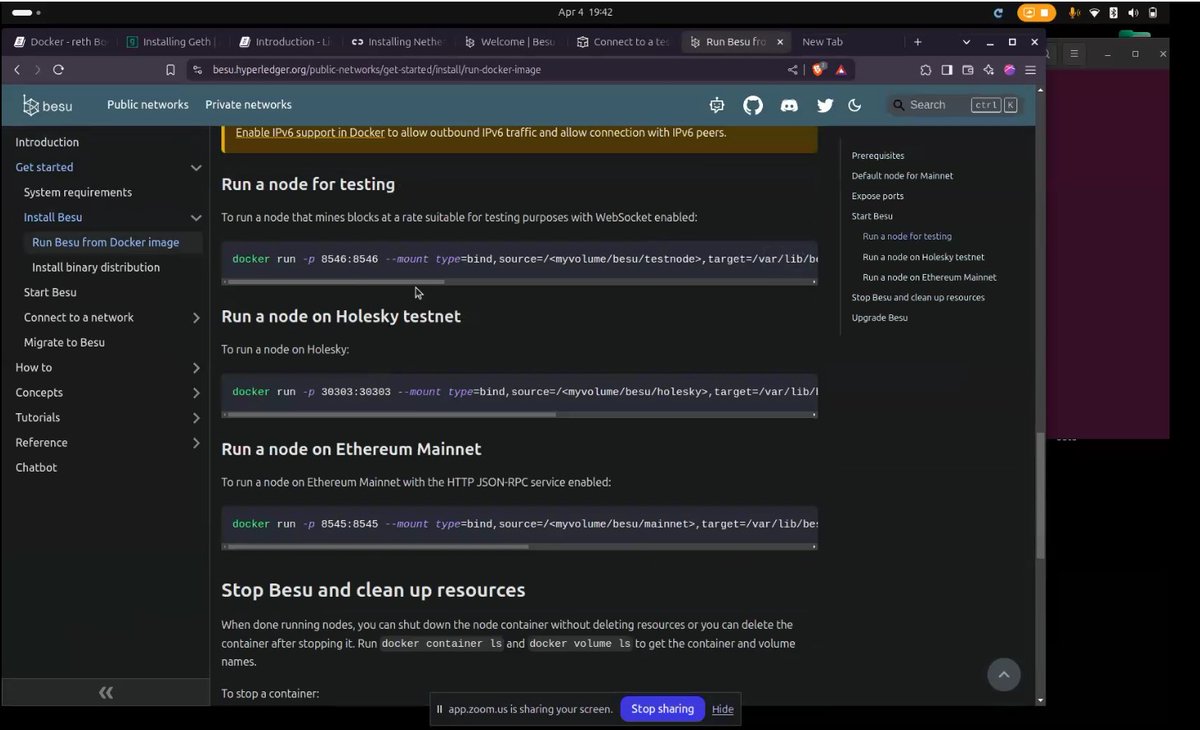Image resolution: width=1200 pixels, height=730 pixels.
Task: Open the Besu GitHub repository icon
Action: pos(753,105)
